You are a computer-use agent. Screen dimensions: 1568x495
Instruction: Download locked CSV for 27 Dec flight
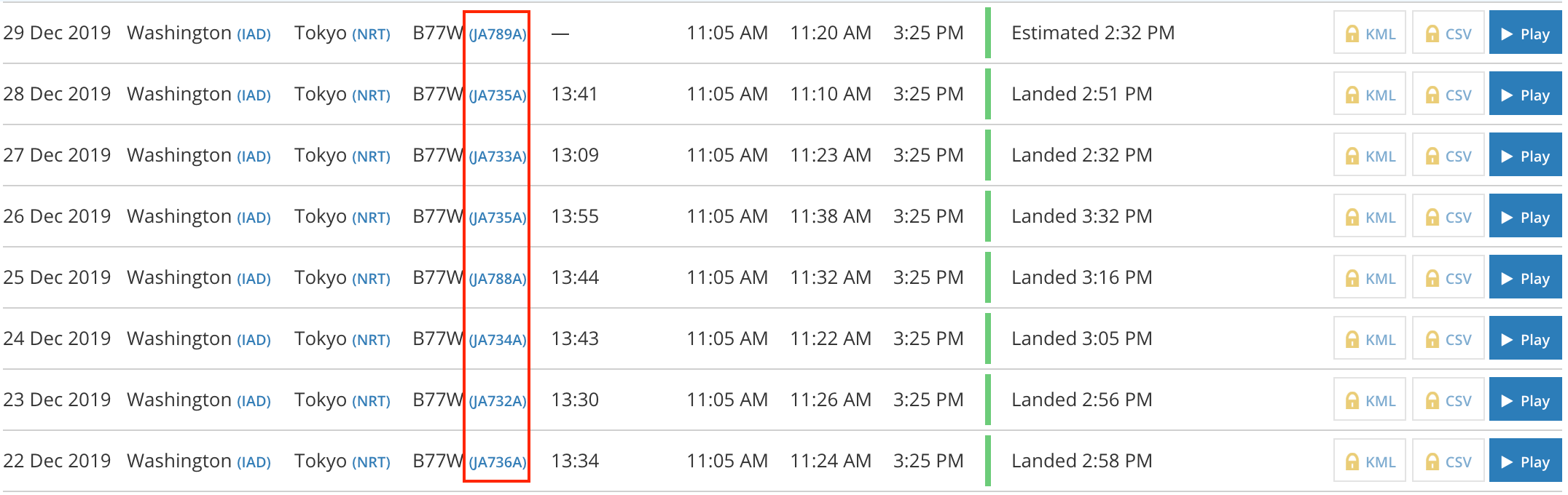(1449, 155)
